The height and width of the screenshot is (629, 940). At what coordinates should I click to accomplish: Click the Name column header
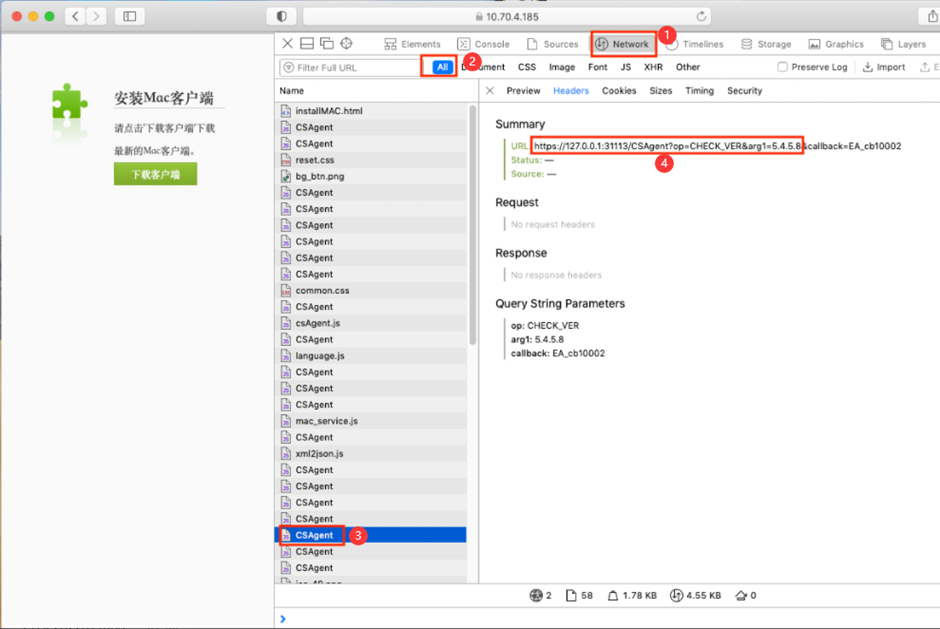[291, 91]
